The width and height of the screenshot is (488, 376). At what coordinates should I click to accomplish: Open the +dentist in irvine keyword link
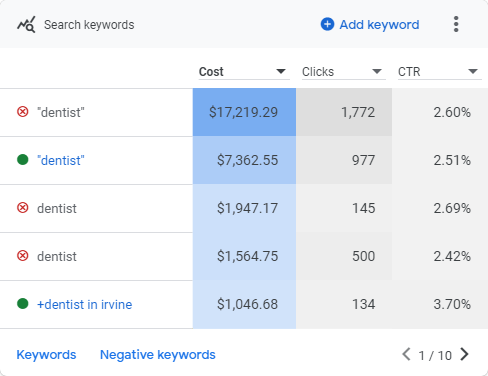tap(85, 304)
